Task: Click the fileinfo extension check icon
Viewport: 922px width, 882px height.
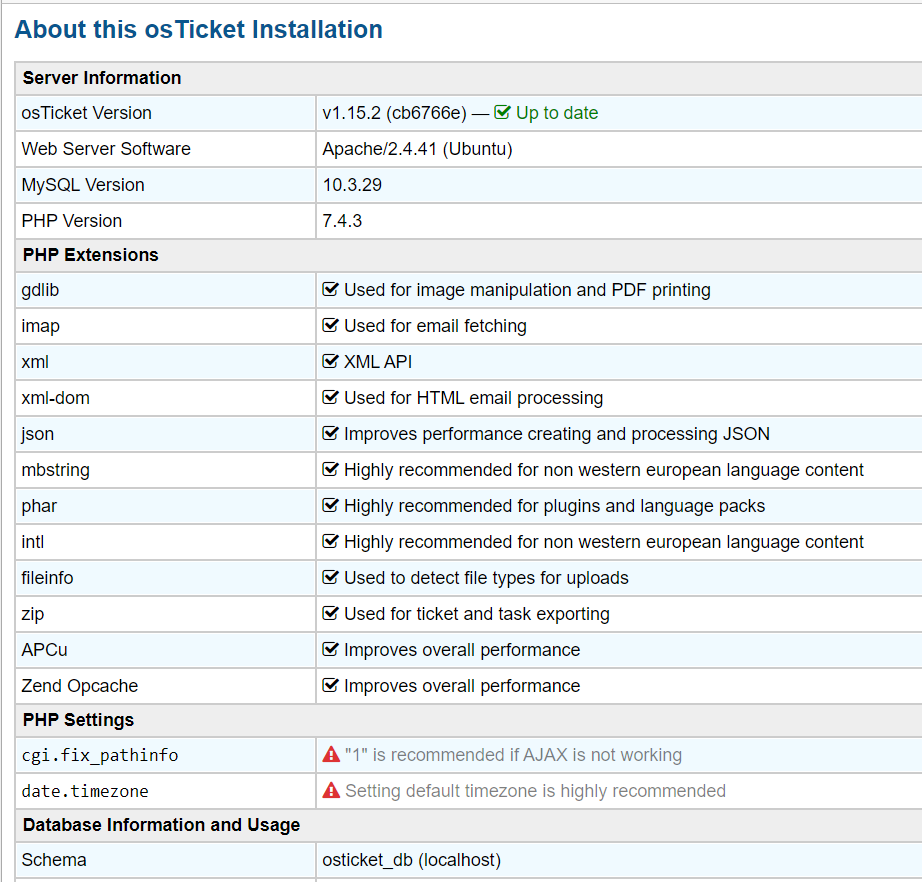Action: tap(330, 577)
